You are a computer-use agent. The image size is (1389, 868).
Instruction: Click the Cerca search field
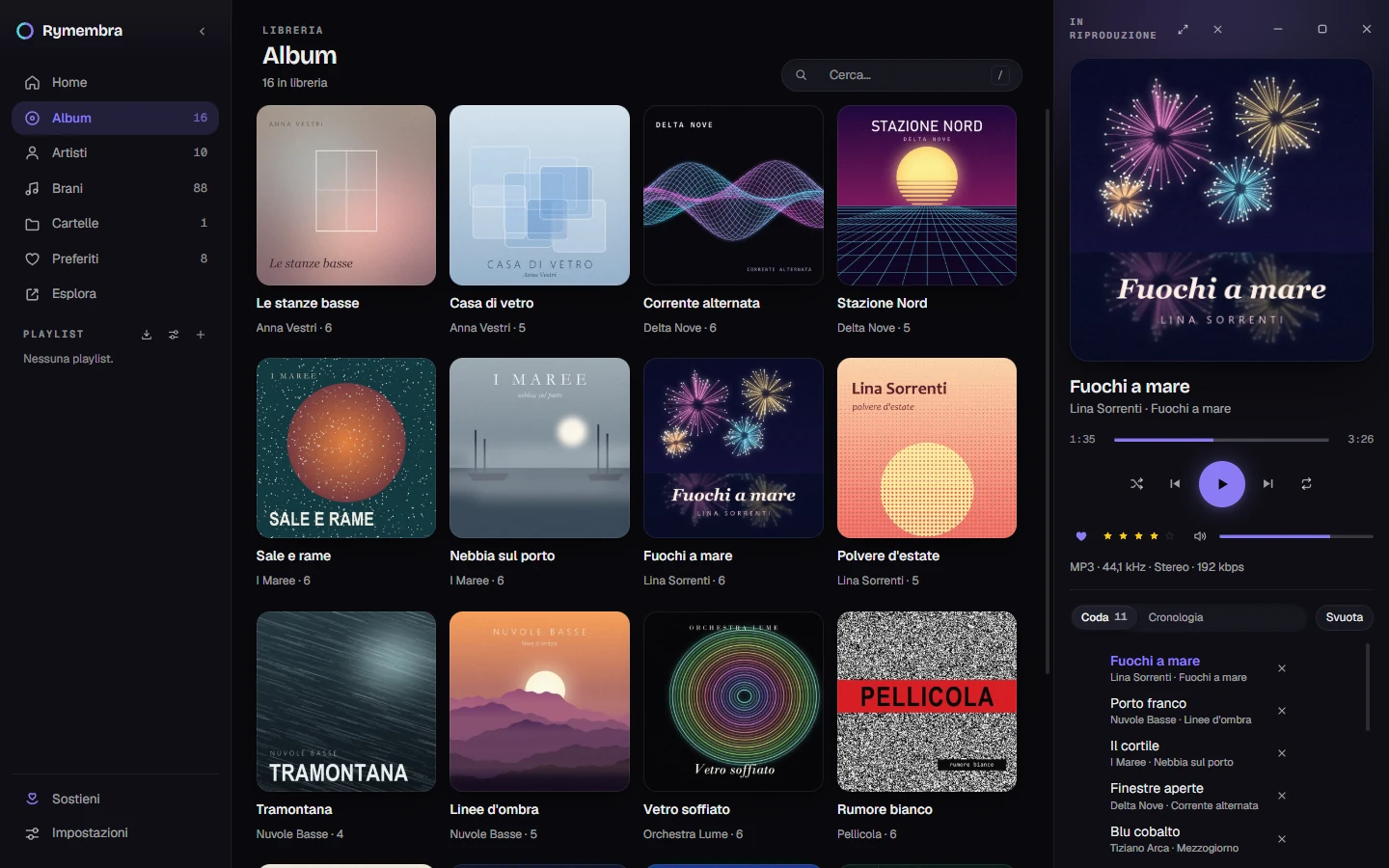click(902, 75)
